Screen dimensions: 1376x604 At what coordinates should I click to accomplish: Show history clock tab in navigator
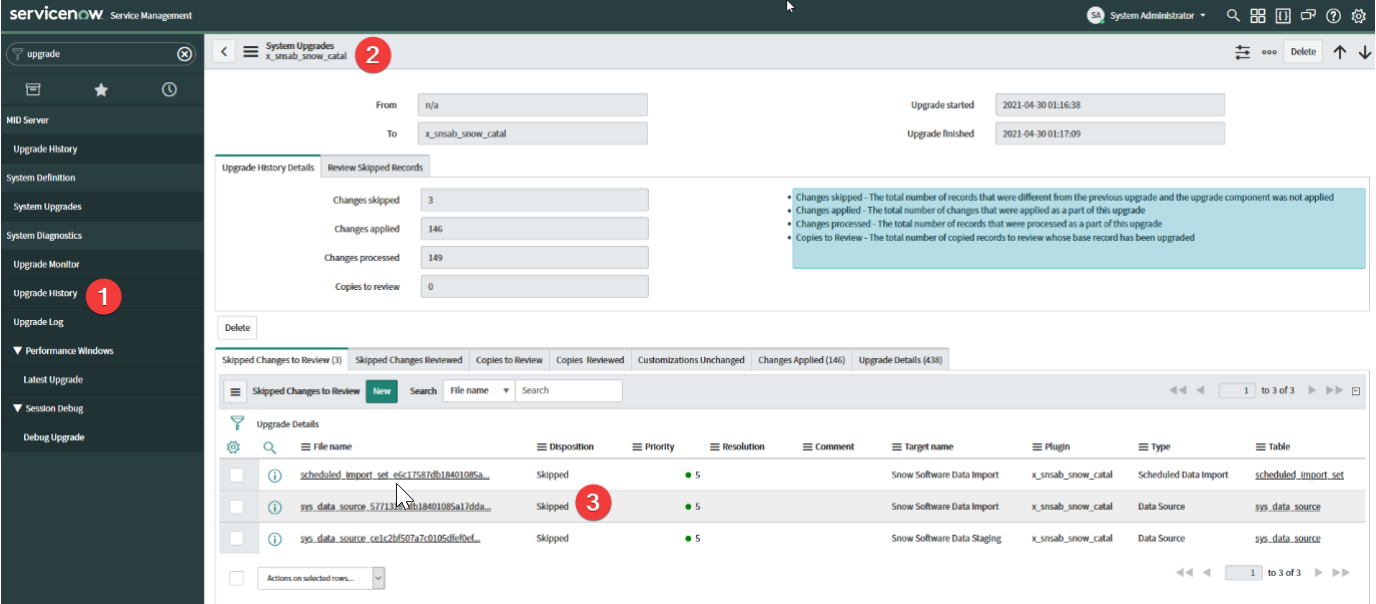click(169, 89)
